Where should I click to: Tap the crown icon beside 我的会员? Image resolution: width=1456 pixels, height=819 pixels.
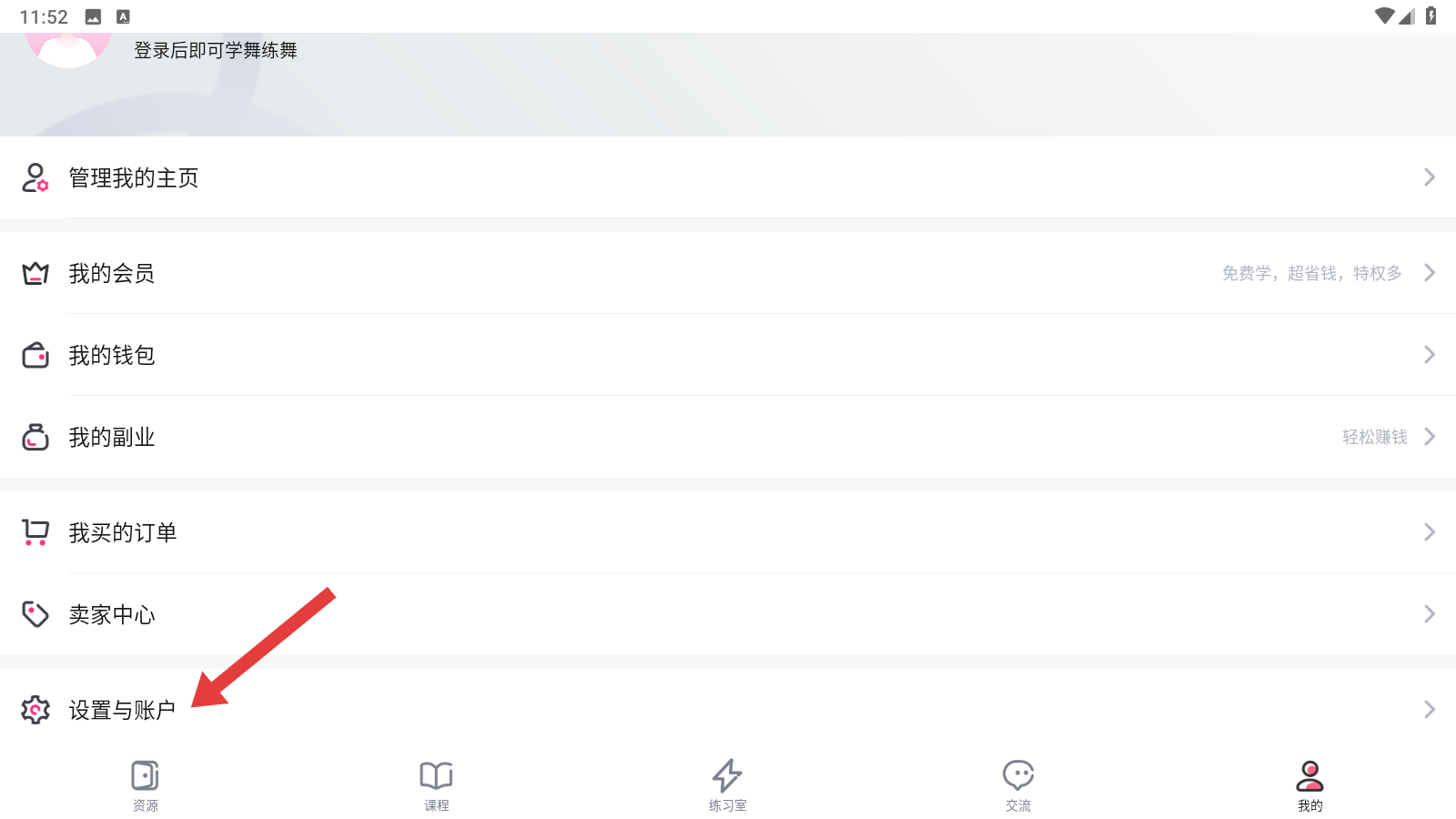(x=35, y=273)
